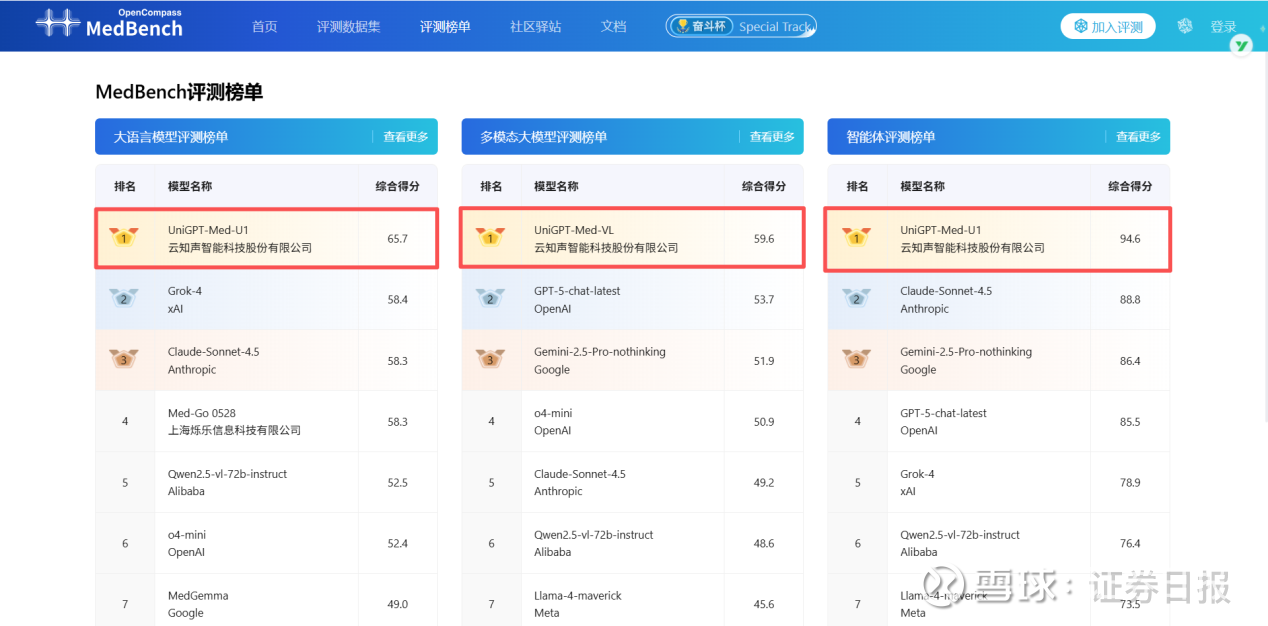Select the UniGPT-Med-VL row

point(632,238)
